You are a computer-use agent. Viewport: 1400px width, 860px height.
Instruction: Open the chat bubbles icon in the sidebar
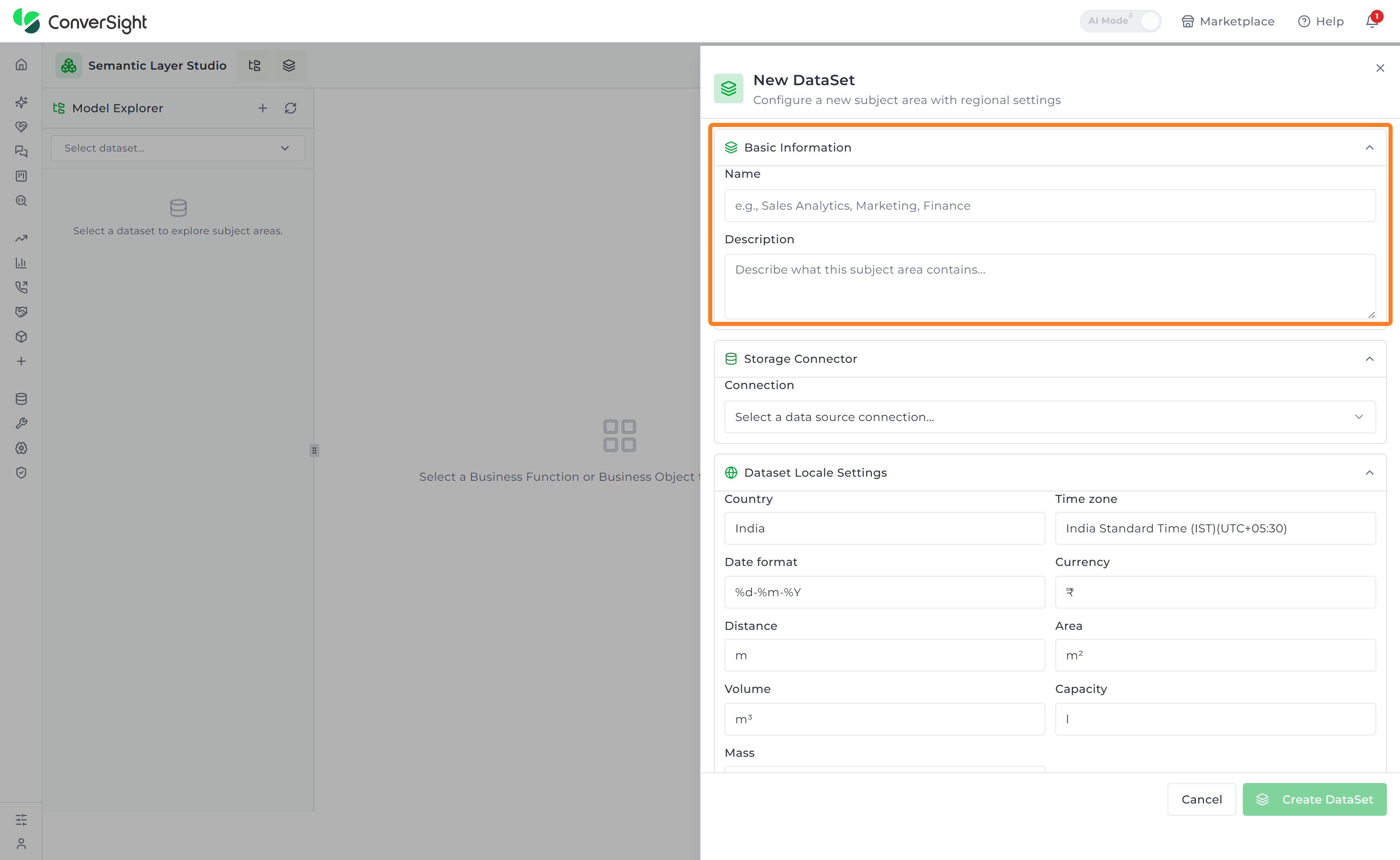[x=21, y=151]
